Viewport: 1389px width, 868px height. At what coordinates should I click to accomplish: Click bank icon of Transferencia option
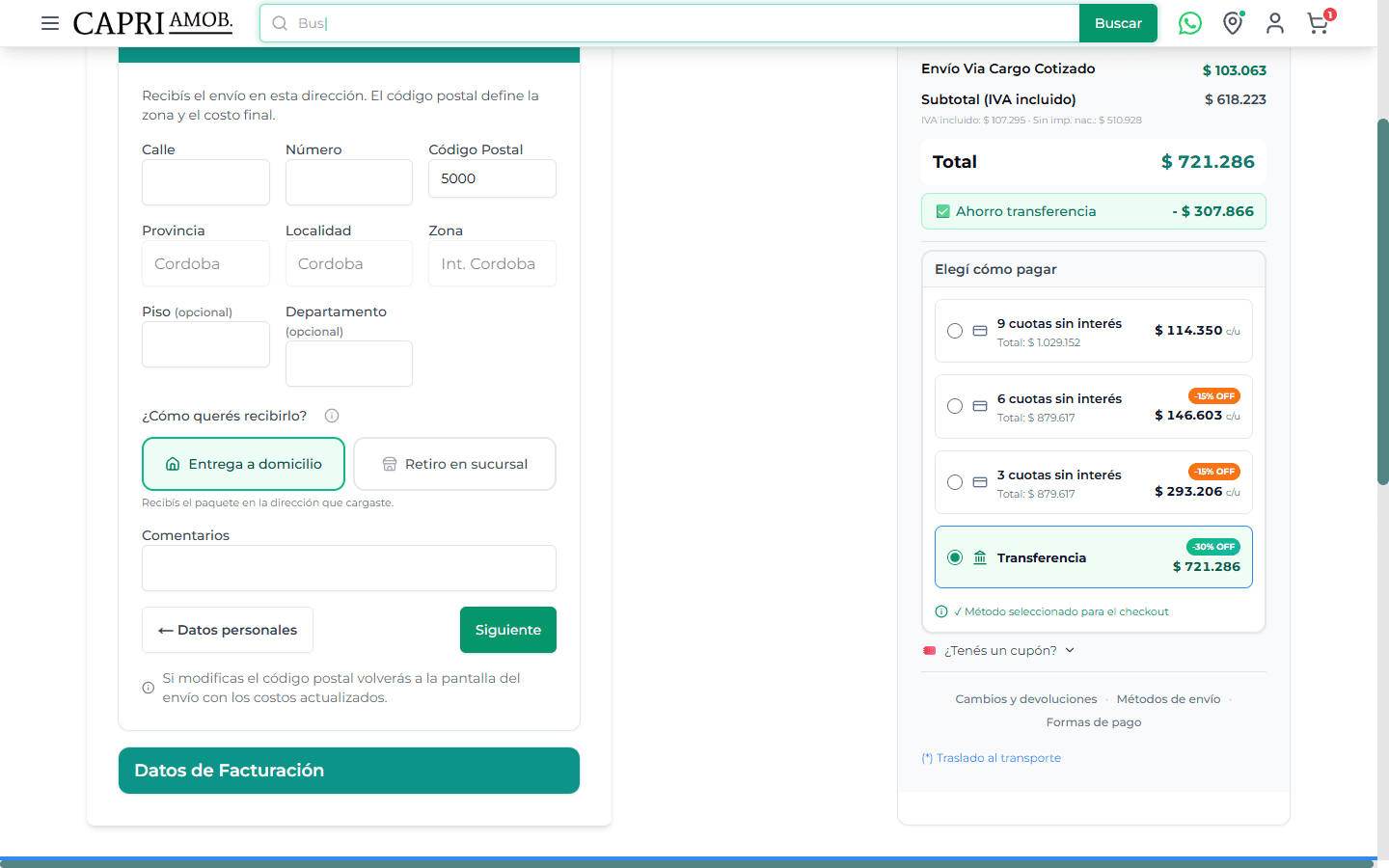pyautogui.click(x=980, y=557)
